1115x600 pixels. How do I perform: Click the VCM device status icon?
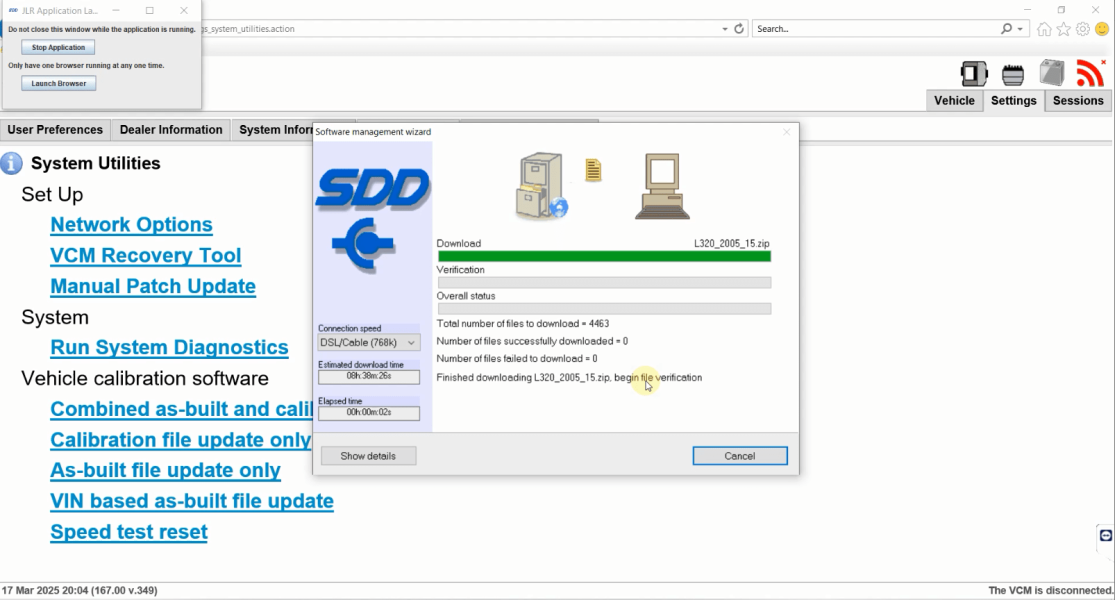tap(974, 73)
